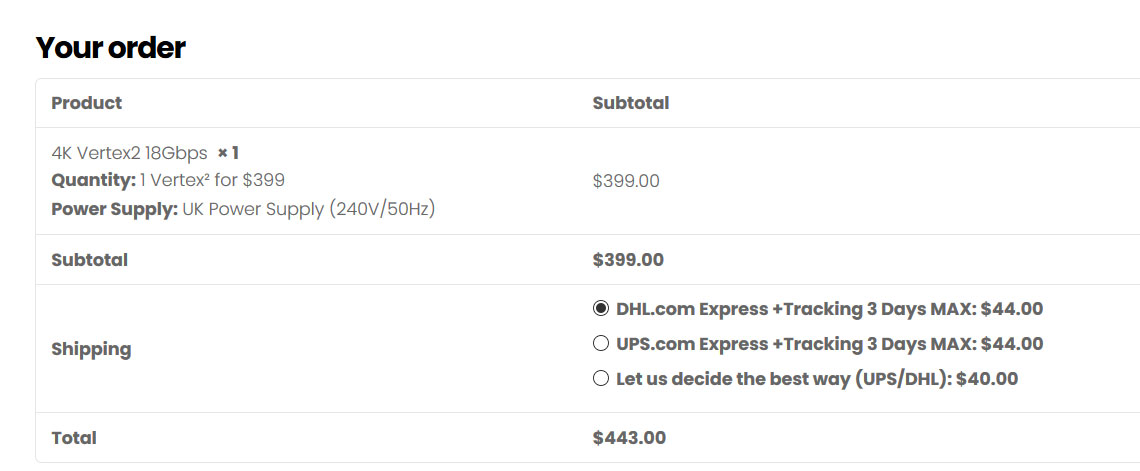Click the Shipping row label
This screenshot has width=1140, height=471.
click(92, 350)
